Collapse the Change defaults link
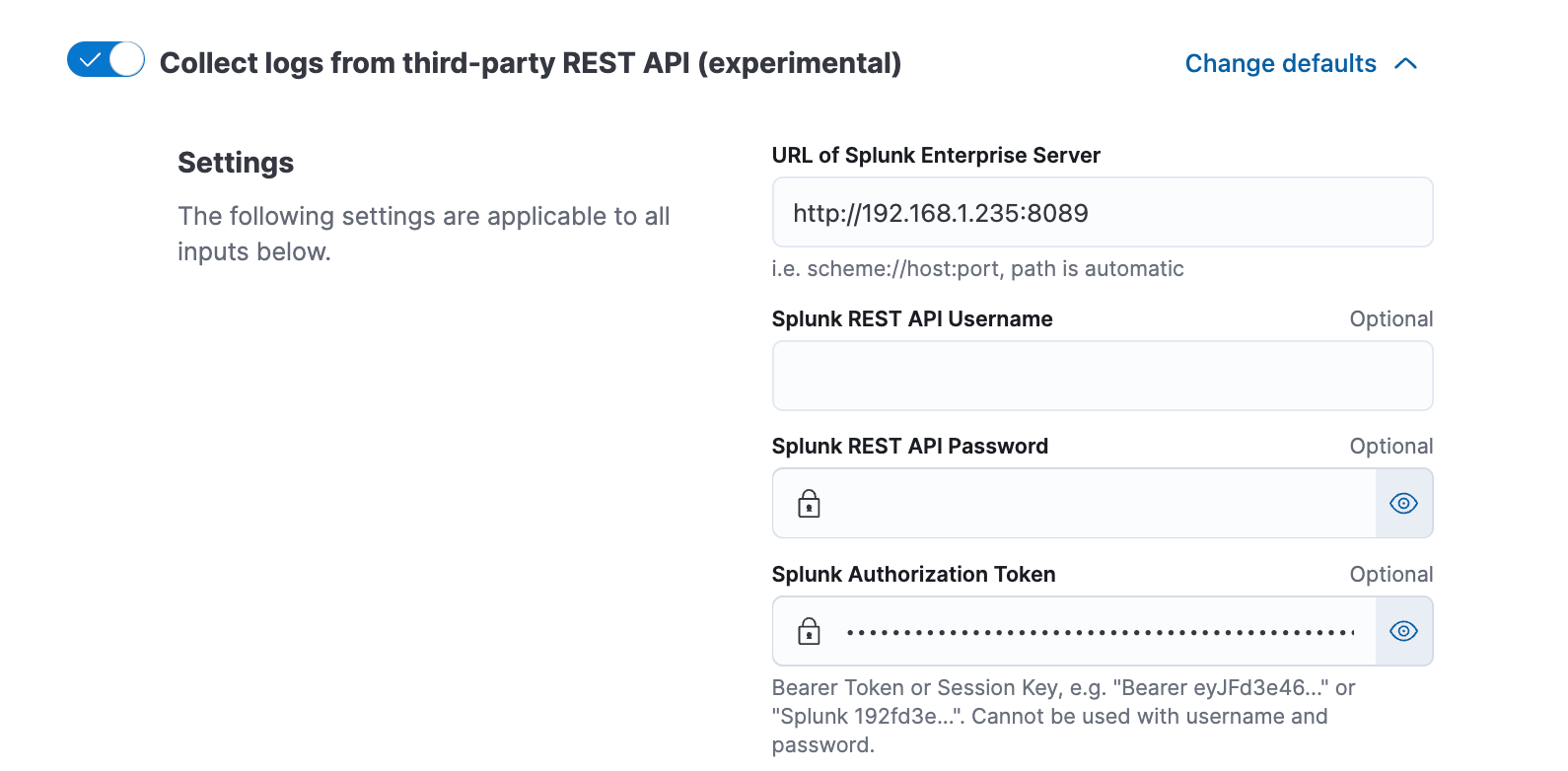The height and width of the screenshot is (771, 1568). (x=1301, y=63)
